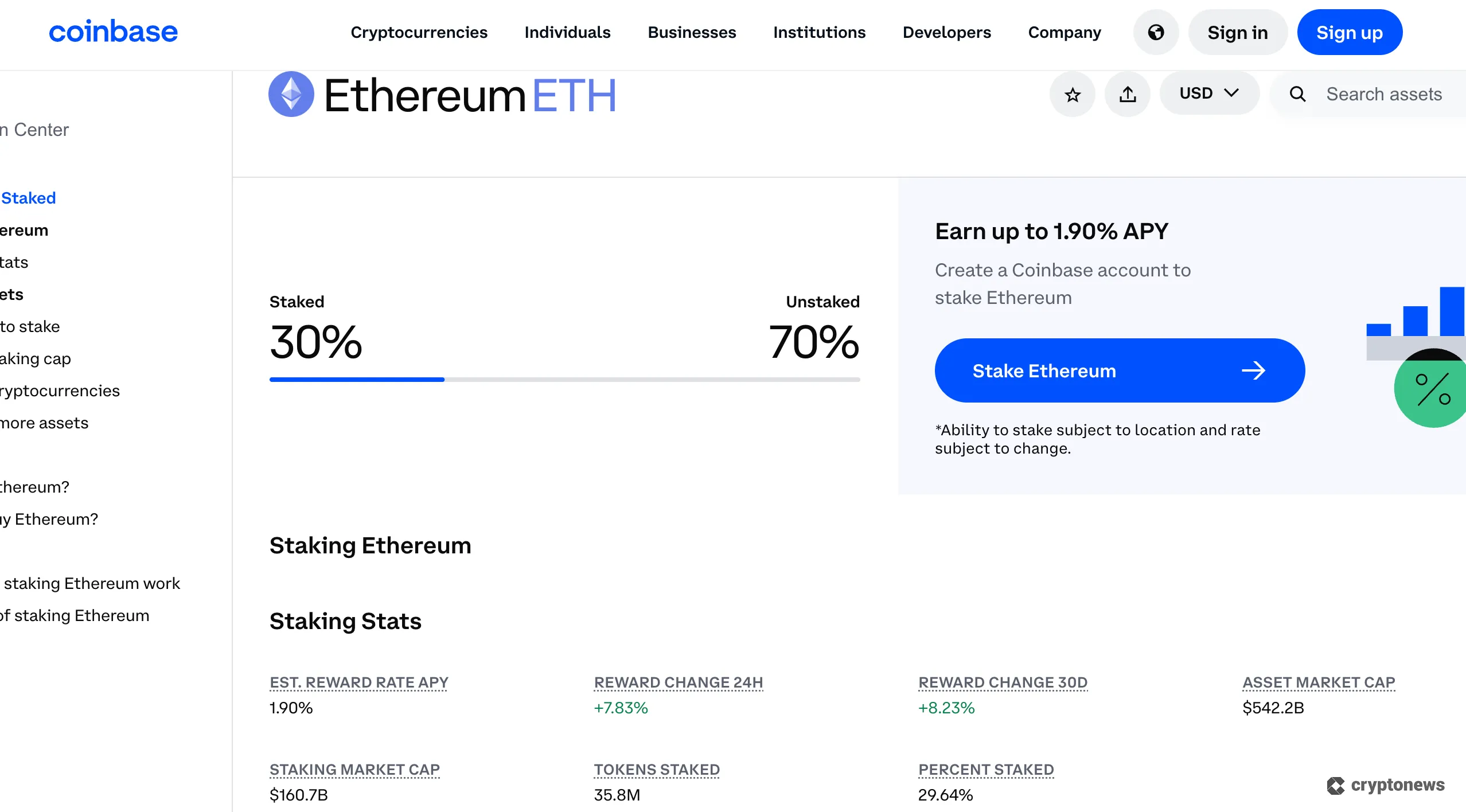Click the Sign in button
The image size is (1466, 812).
(x=1238, y=32)
